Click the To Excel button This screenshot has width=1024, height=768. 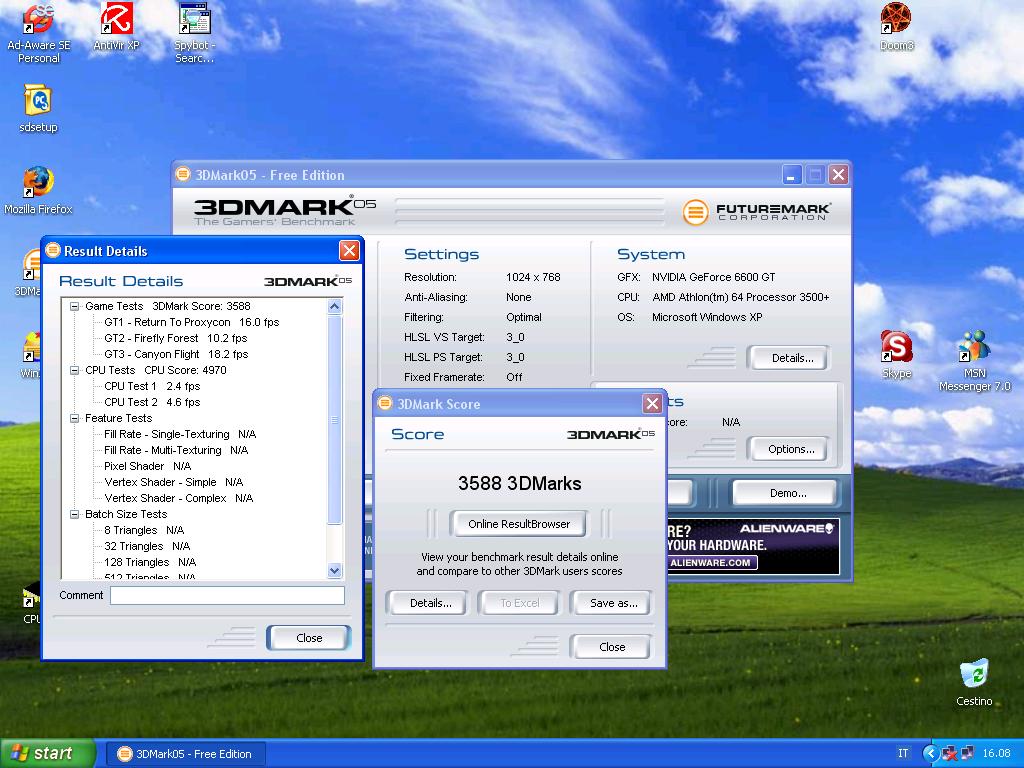520,603
